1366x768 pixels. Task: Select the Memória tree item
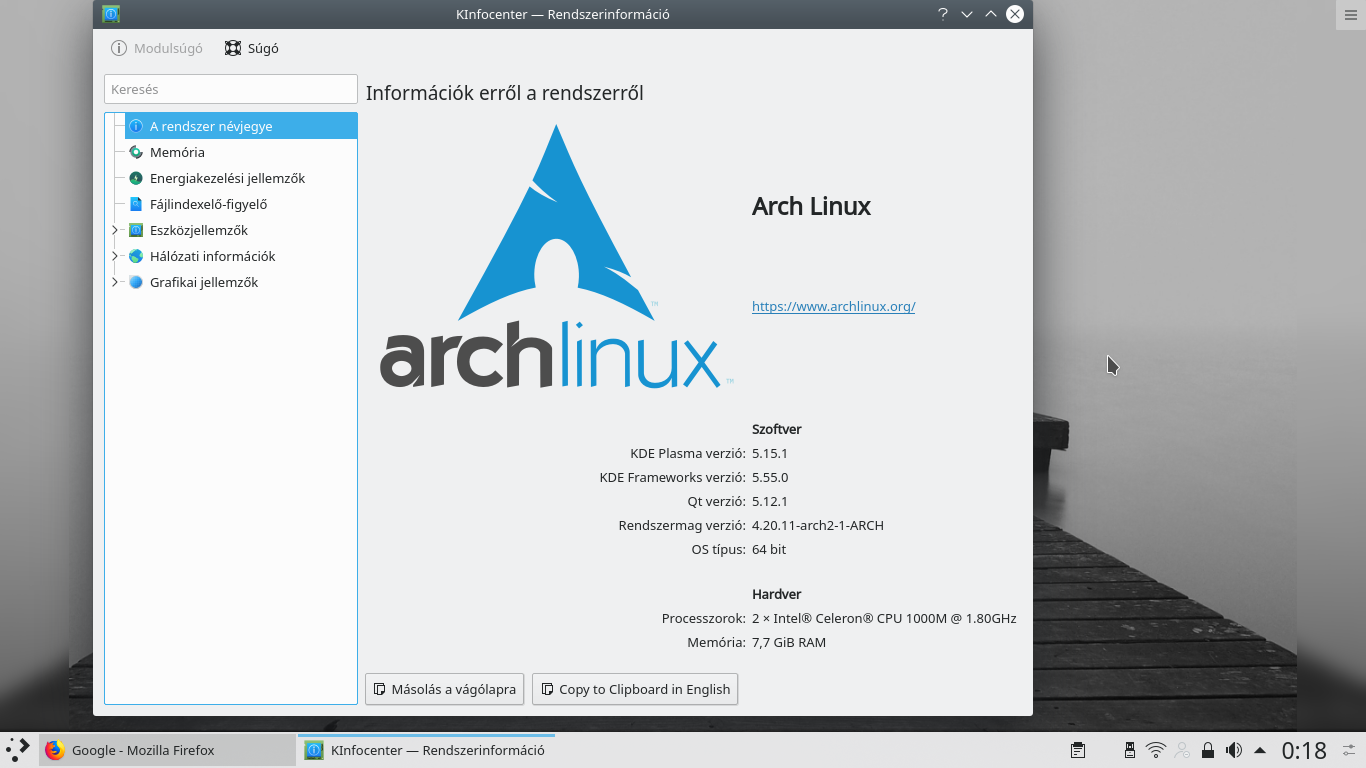pyautogui.click(x=177, y=152)
